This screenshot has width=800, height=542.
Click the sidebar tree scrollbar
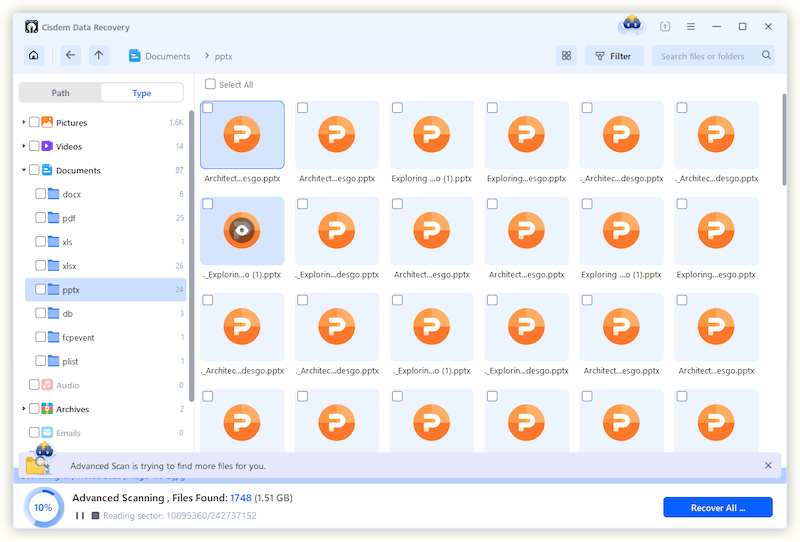click(191, 256)
